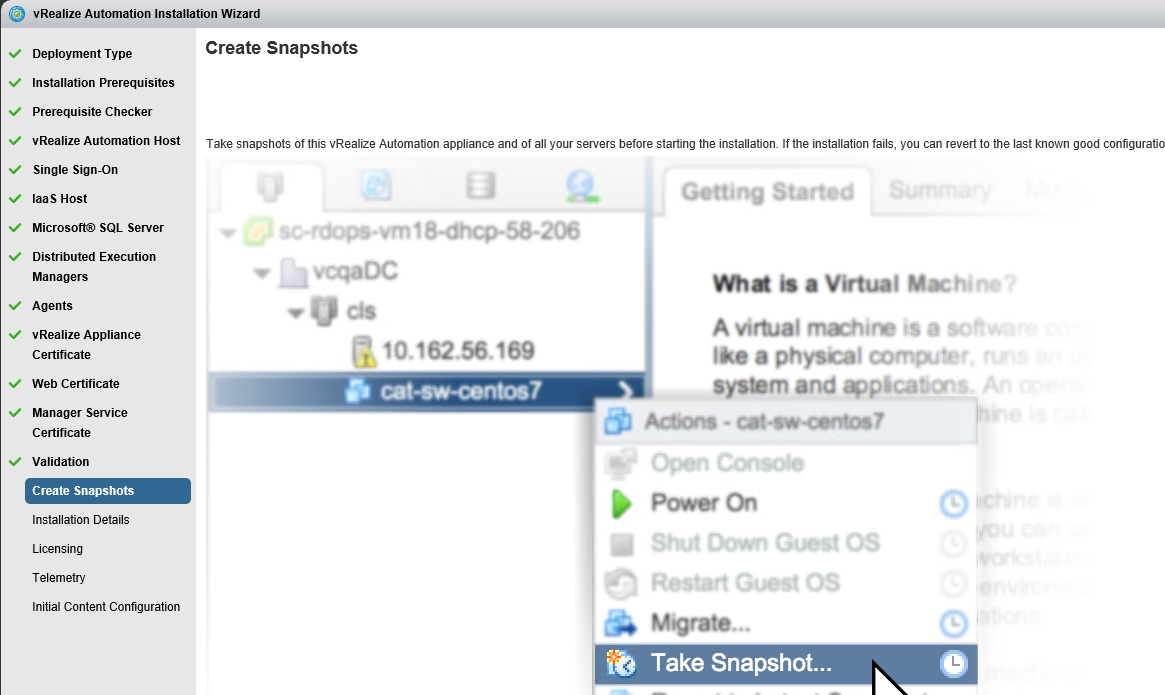Viewport: 1165px width, 695px height.
Task: Go to the Microsoft SQL Server step
Action: 97,227
